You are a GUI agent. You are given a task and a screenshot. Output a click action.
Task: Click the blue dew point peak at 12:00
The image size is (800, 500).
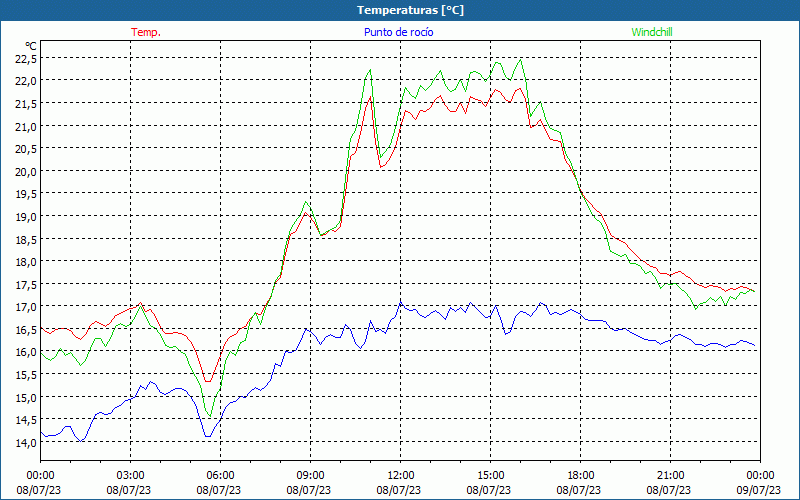401,303
